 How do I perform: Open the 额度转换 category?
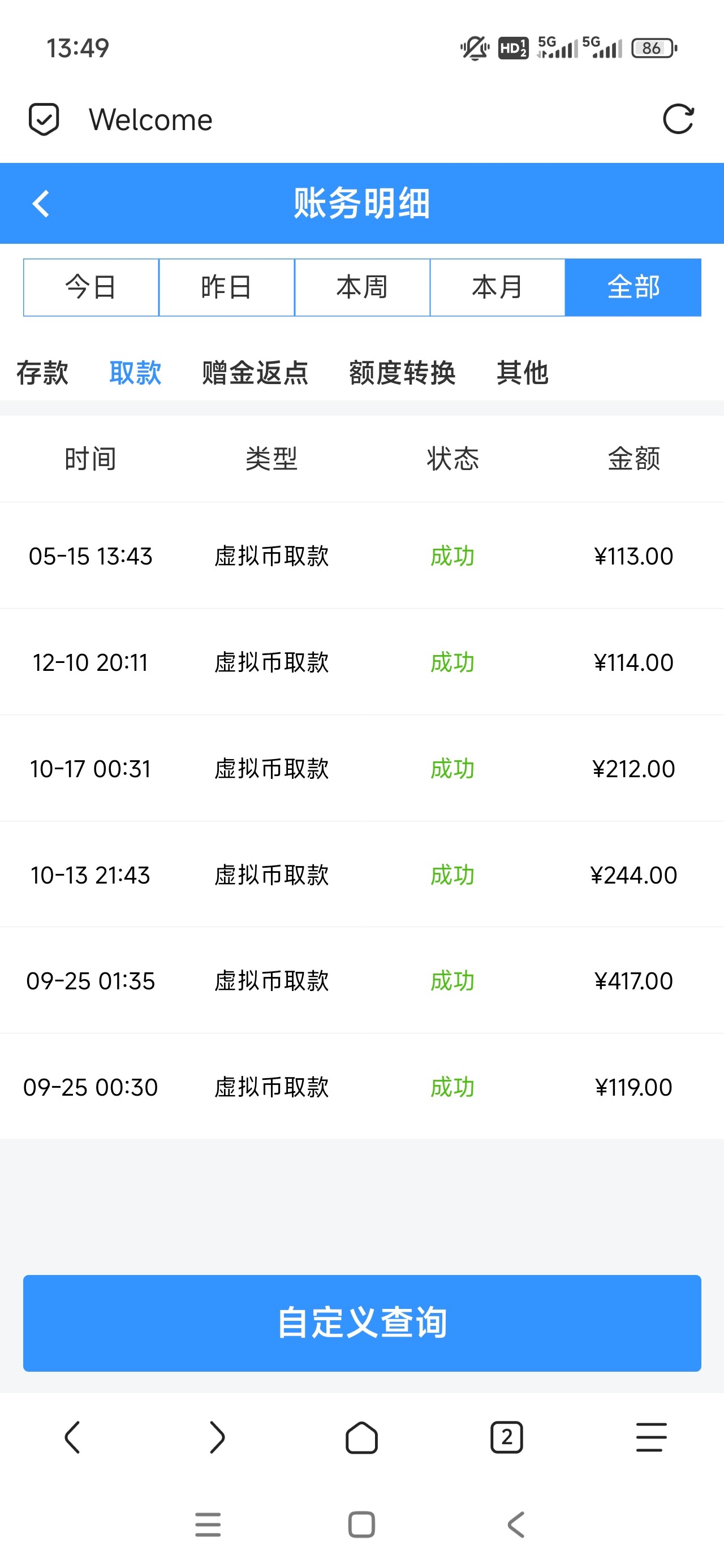(402, 373)
